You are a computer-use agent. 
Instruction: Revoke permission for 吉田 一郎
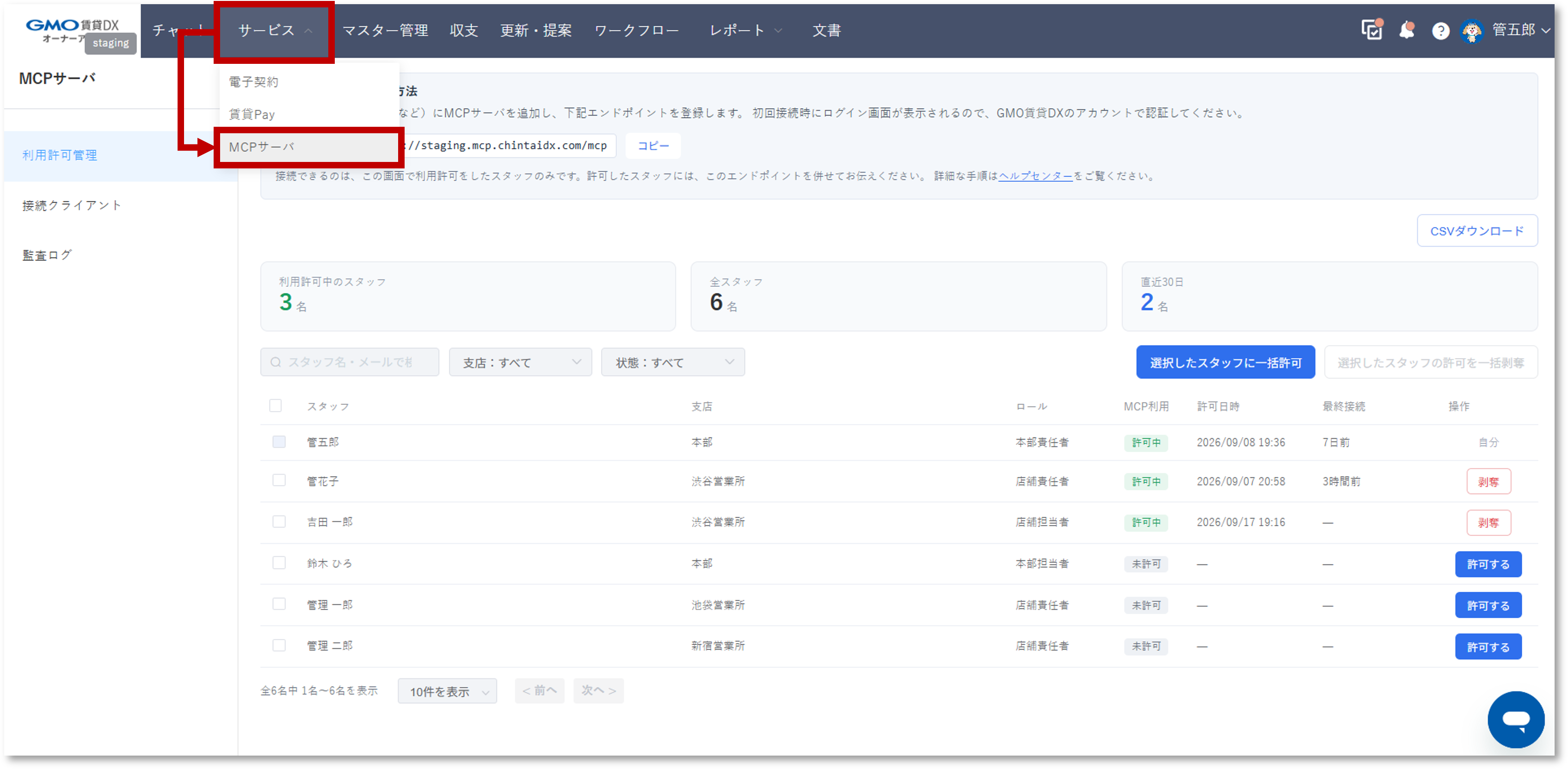click(x=1488, y=522)
